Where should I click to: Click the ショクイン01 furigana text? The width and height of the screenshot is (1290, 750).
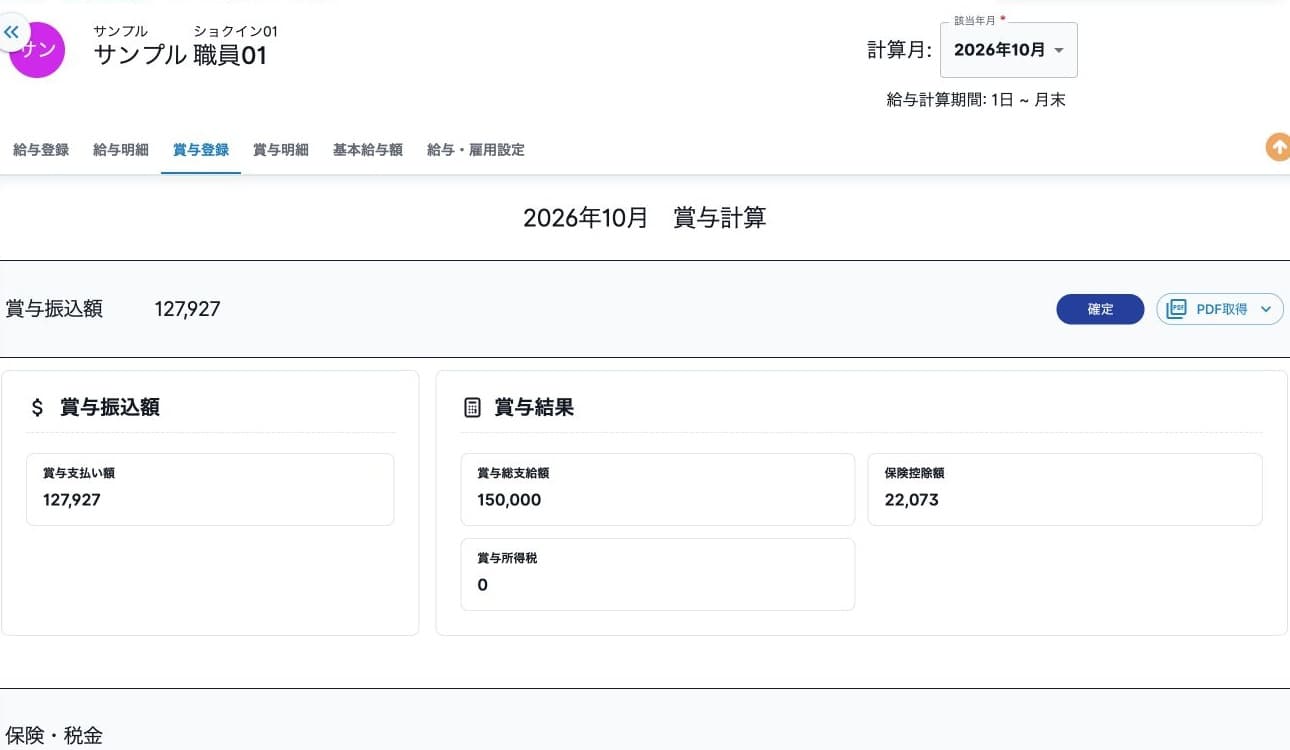coord(235,31)
